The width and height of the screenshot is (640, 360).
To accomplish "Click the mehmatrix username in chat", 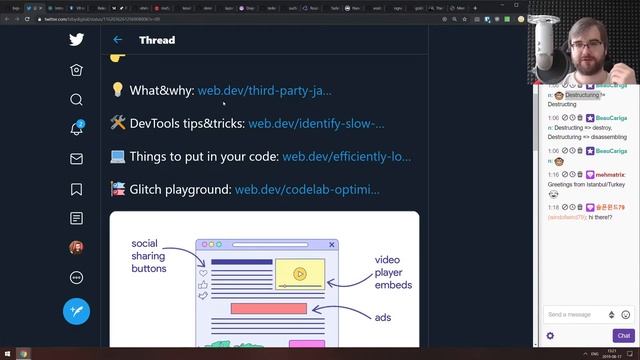I will click(x=610, y=175).
